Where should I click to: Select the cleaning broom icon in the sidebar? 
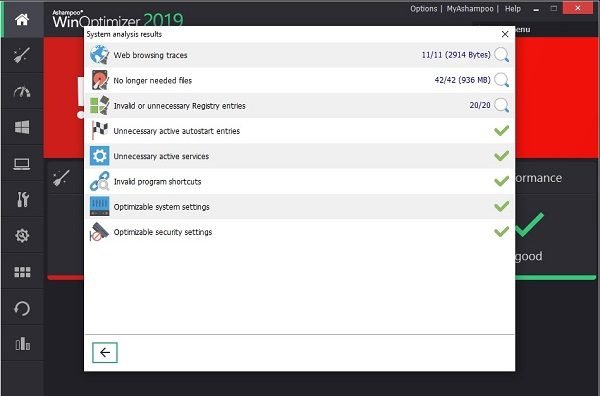[22, 55]
